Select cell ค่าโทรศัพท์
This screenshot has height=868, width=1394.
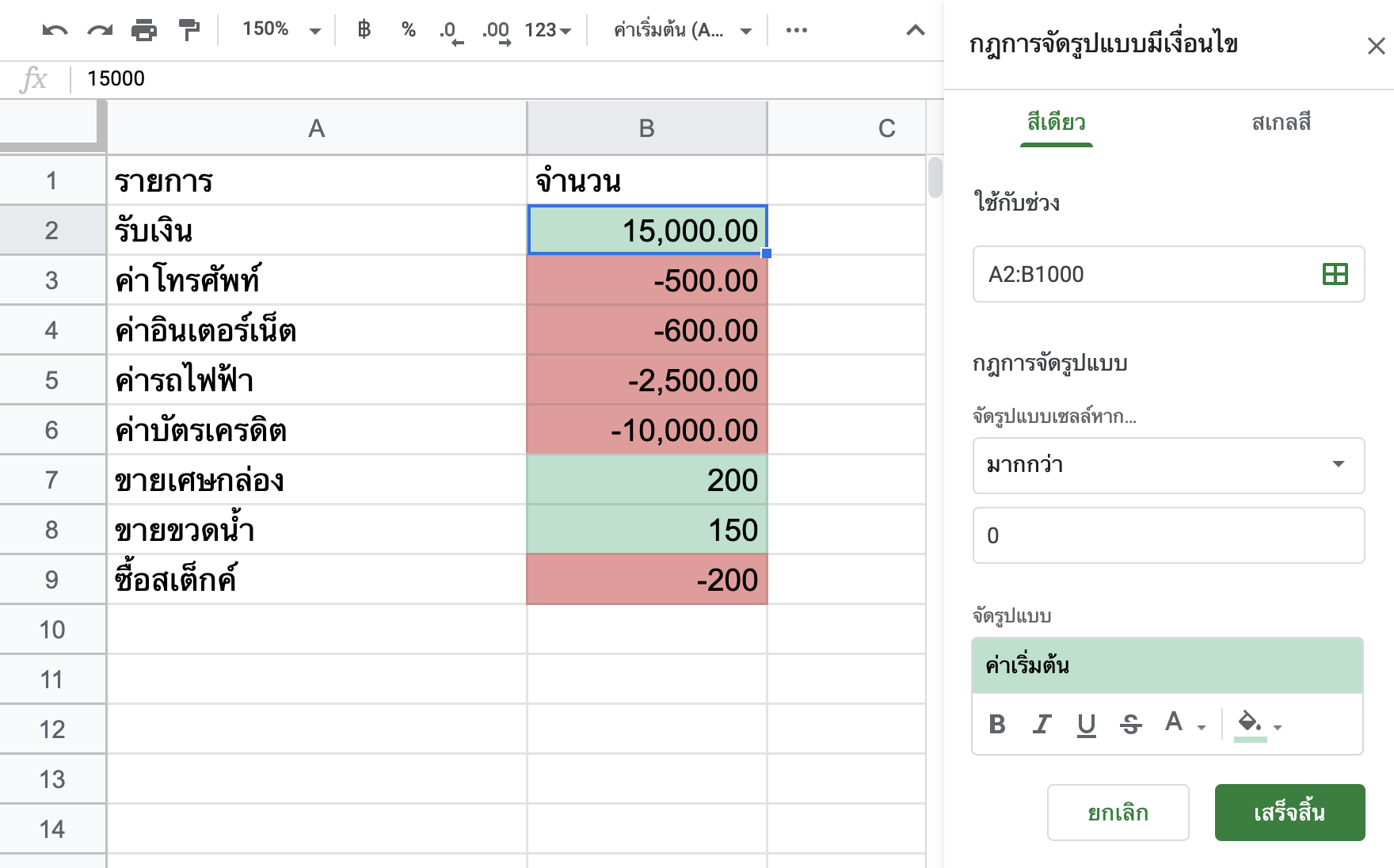(x=317, y=280)
